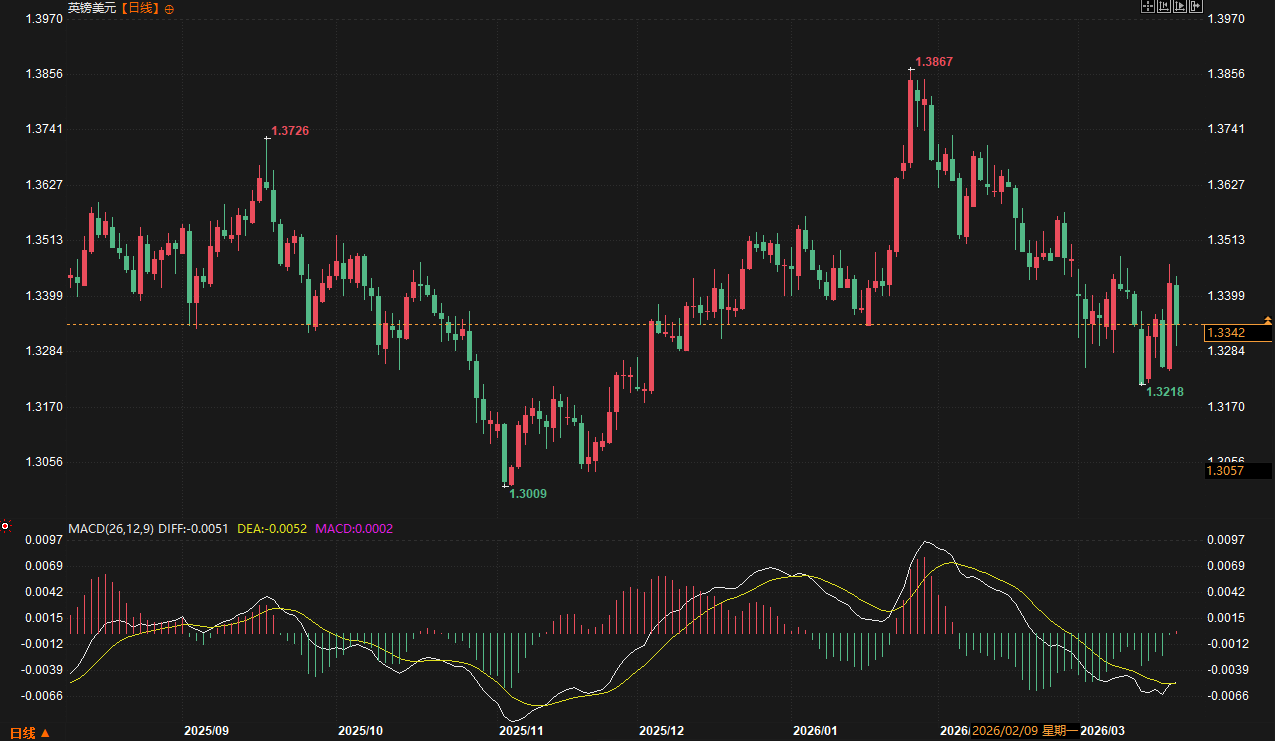Click the 2025/12 time axis label
Screen dimensions: 1275x741
pyautogui.click(x=661, y=731)
